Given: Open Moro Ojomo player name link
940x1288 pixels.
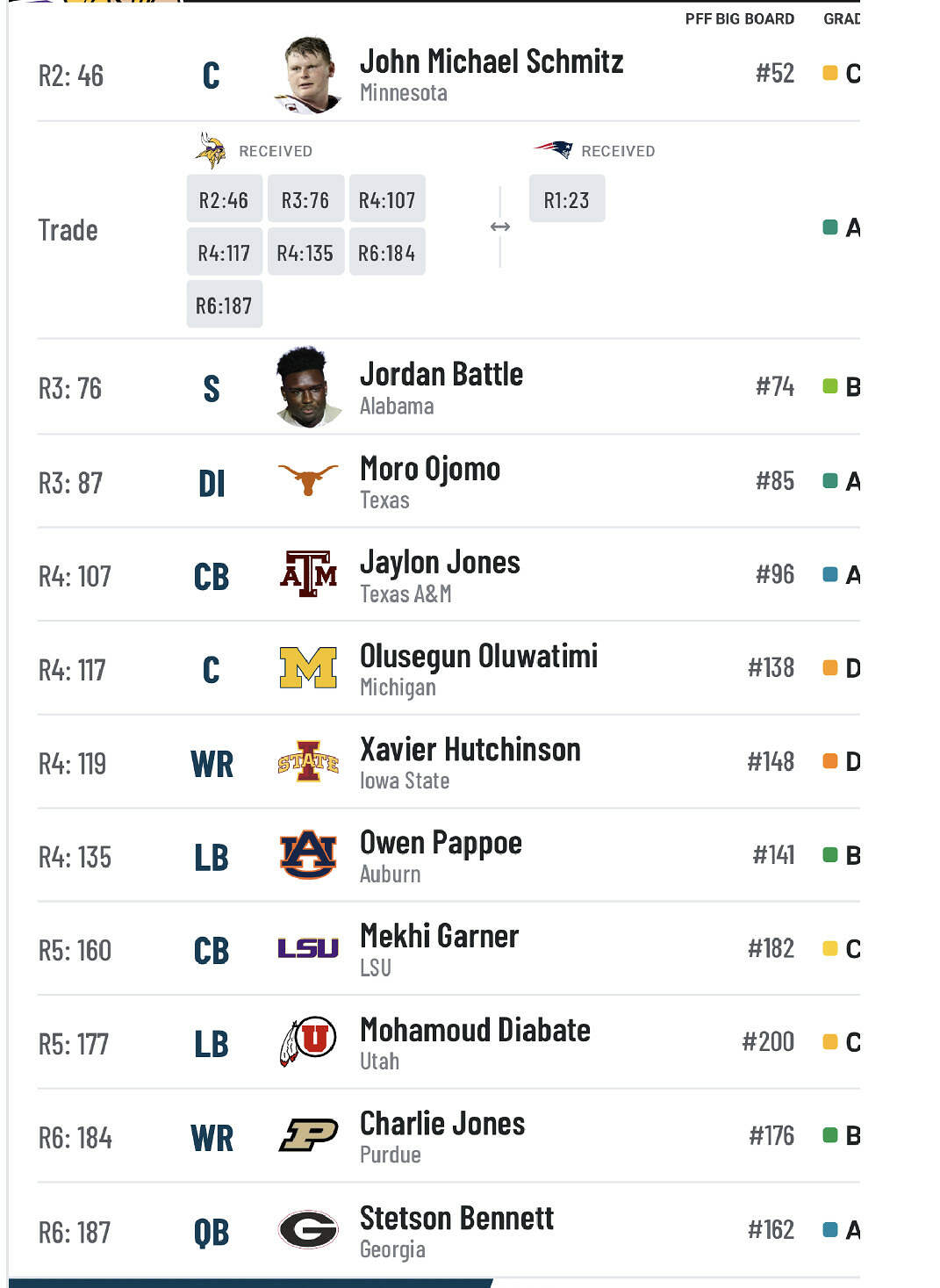Looking at the screenshot, I should point(430,469).
